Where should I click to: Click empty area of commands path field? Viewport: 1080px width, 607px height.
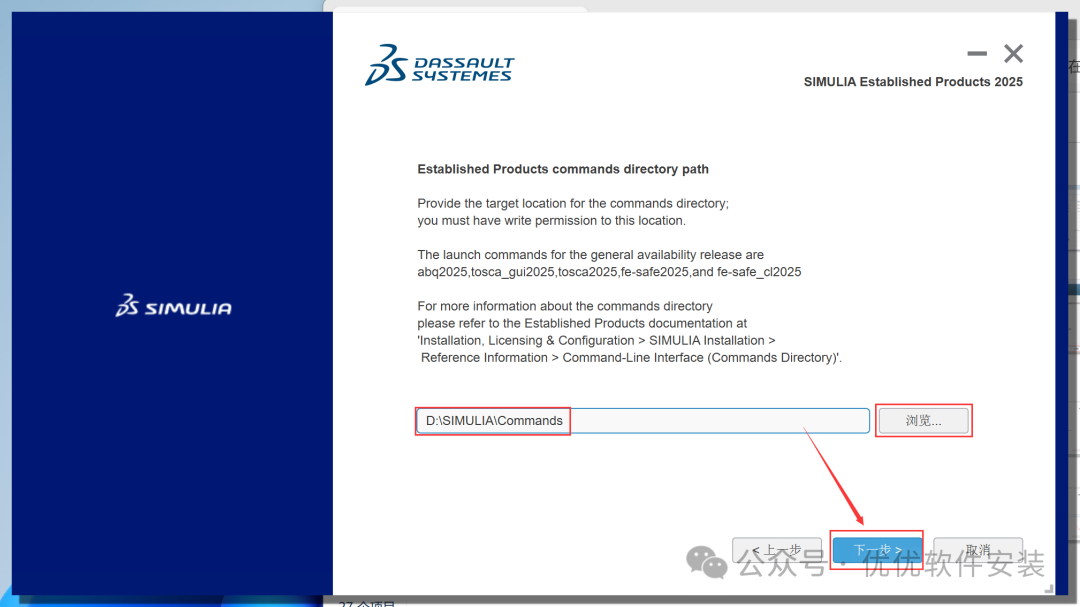pyautogui.click(x=720, y=421)
